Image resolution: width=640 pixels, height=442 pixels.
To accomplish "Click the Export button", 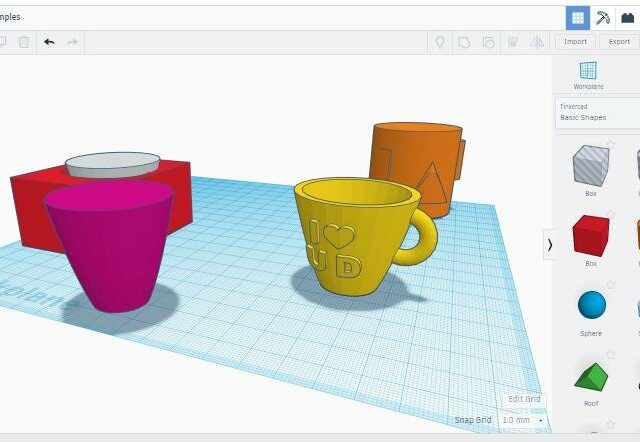I will click(x=618, y=42).
